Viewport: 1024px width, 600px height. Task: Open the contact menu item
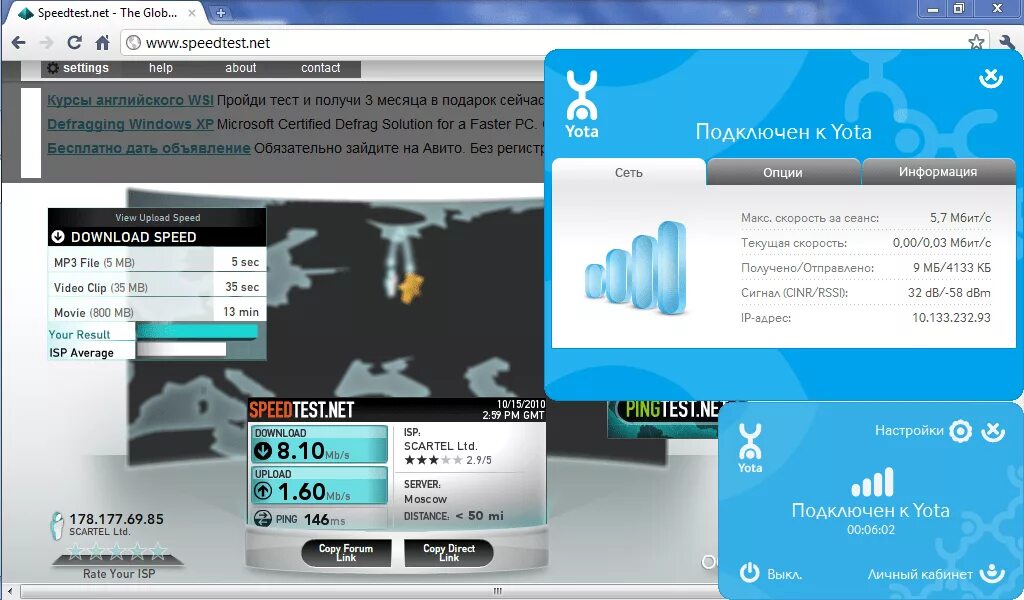pyautogui.click(x=321, y=68)
